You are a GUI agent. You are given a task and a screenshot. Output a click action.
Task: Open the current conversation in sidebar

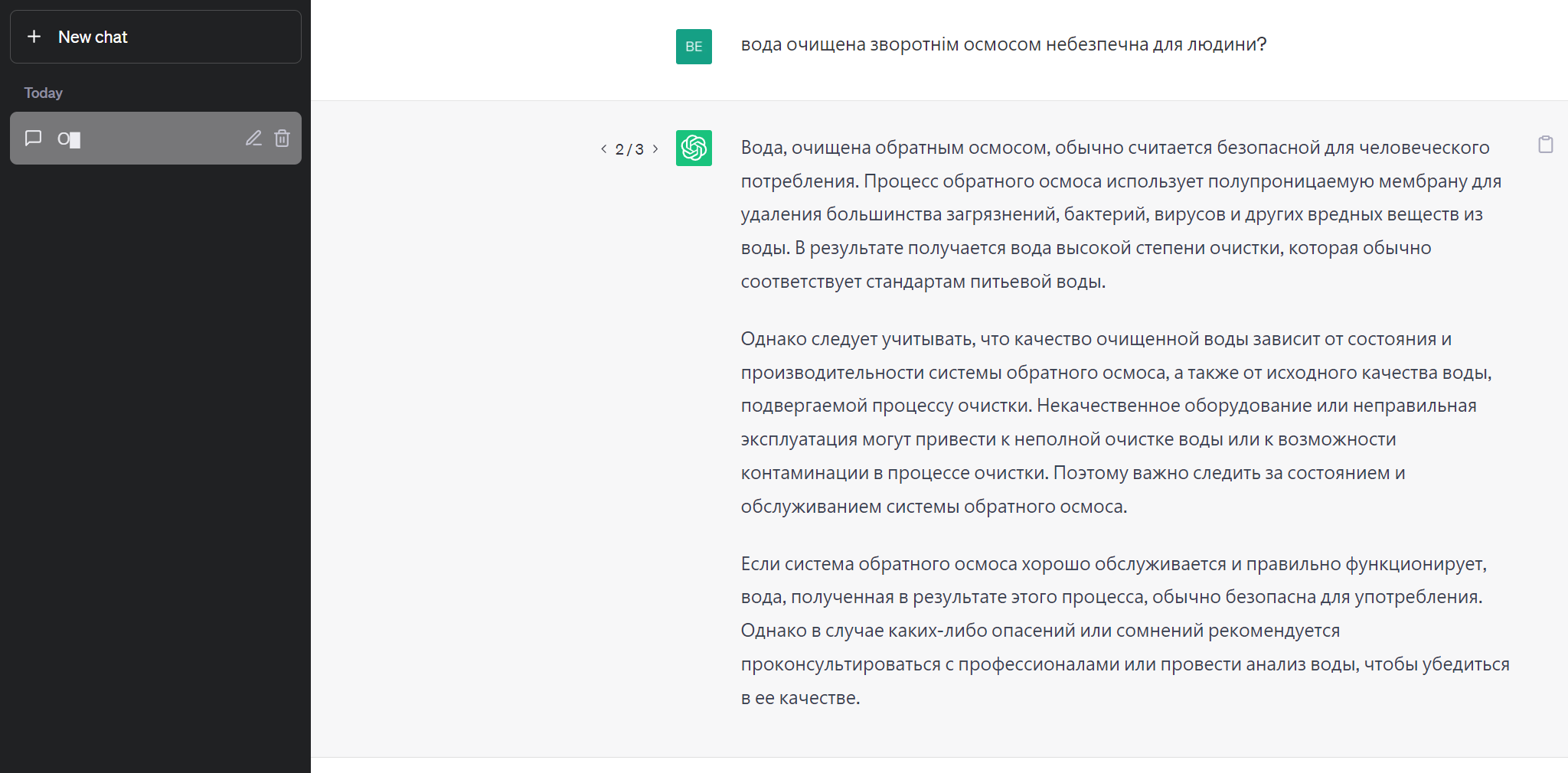[x=155, y=139]
